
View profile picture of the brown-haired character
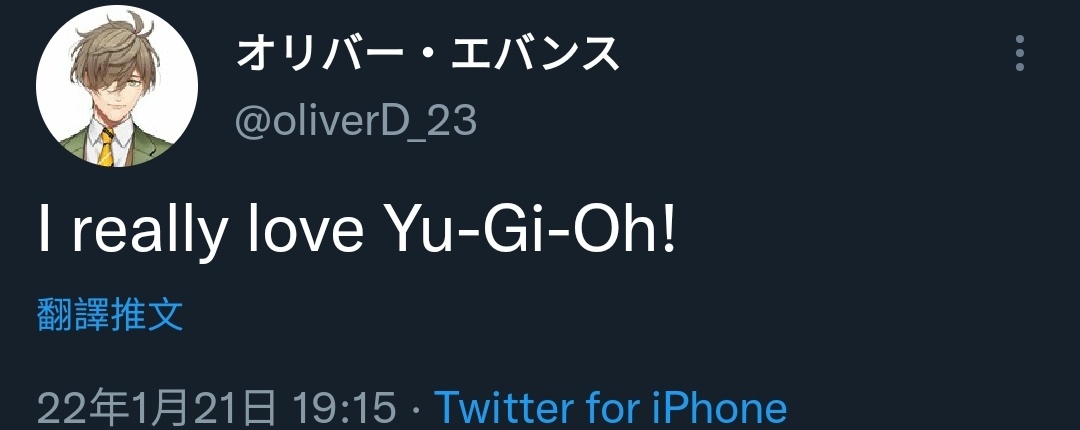coord(116,86)
